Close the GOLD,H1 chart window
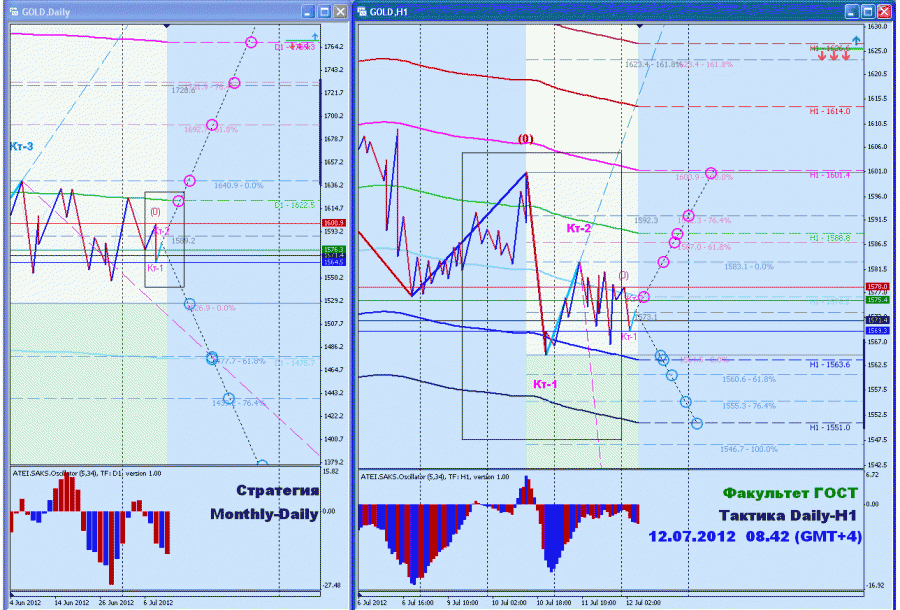The width and height of the screenshot is (900, 610). click(x=884, y=11)
